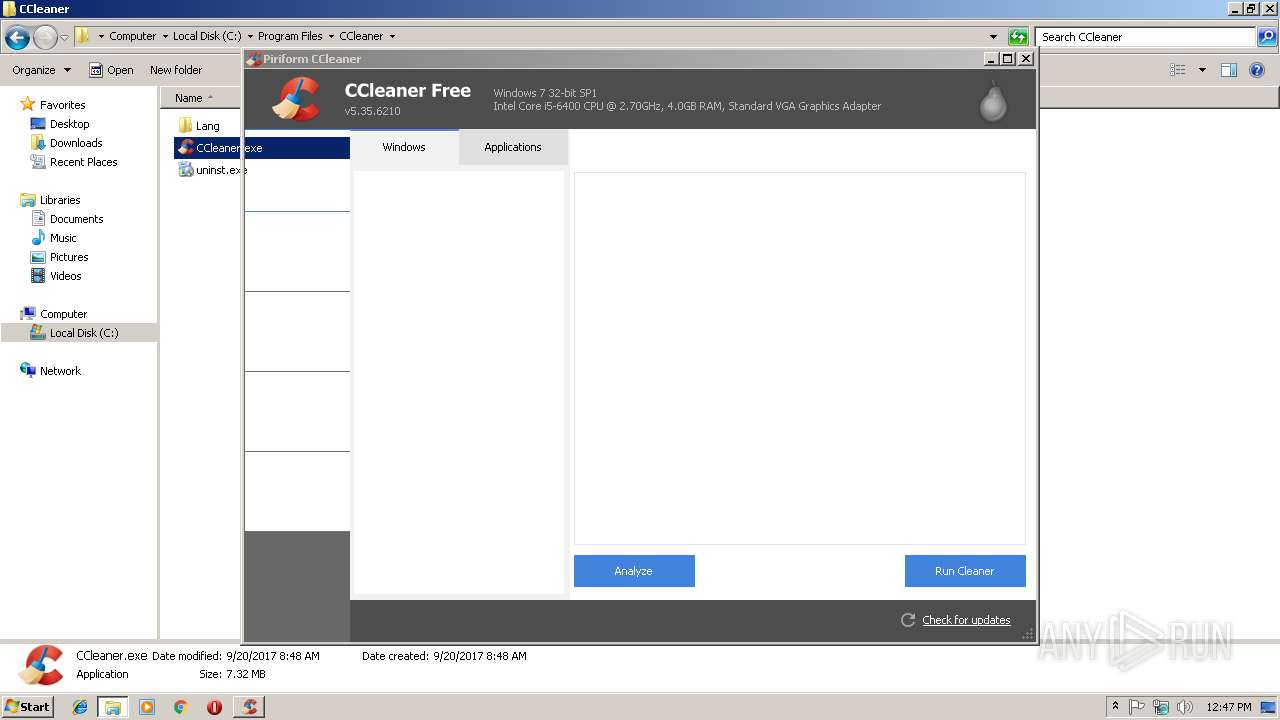
Task: Open the Organize menu
Action: point(41,70)
